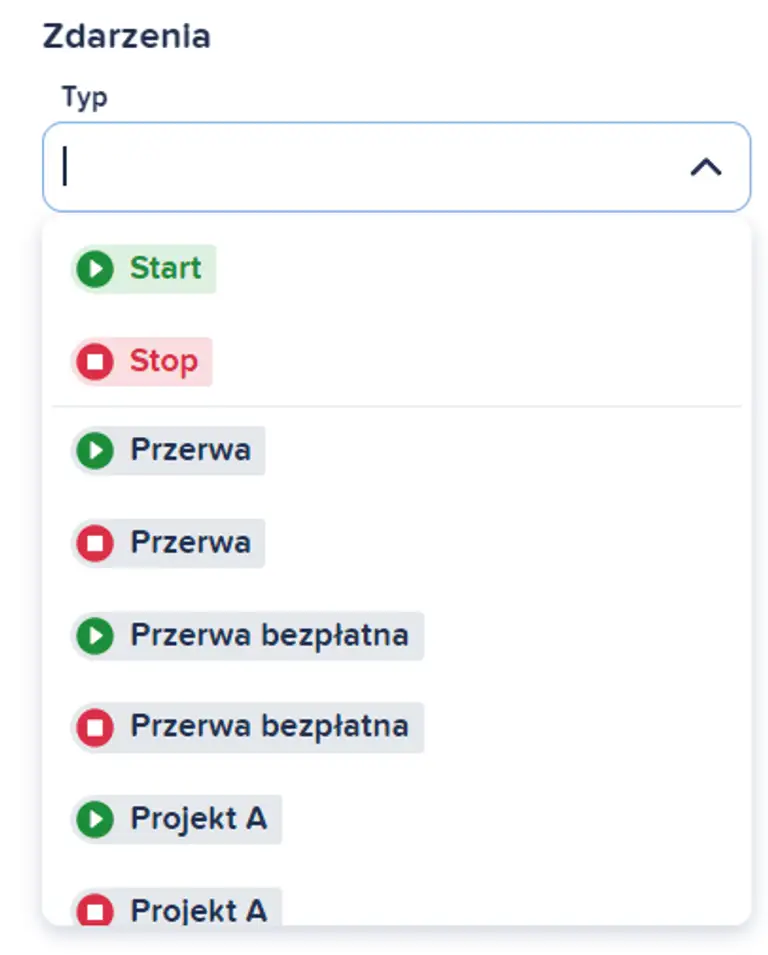Pick the red Przerwa bezpłatna entry
Screen dimensions: 768x955
tap(269, 727)
